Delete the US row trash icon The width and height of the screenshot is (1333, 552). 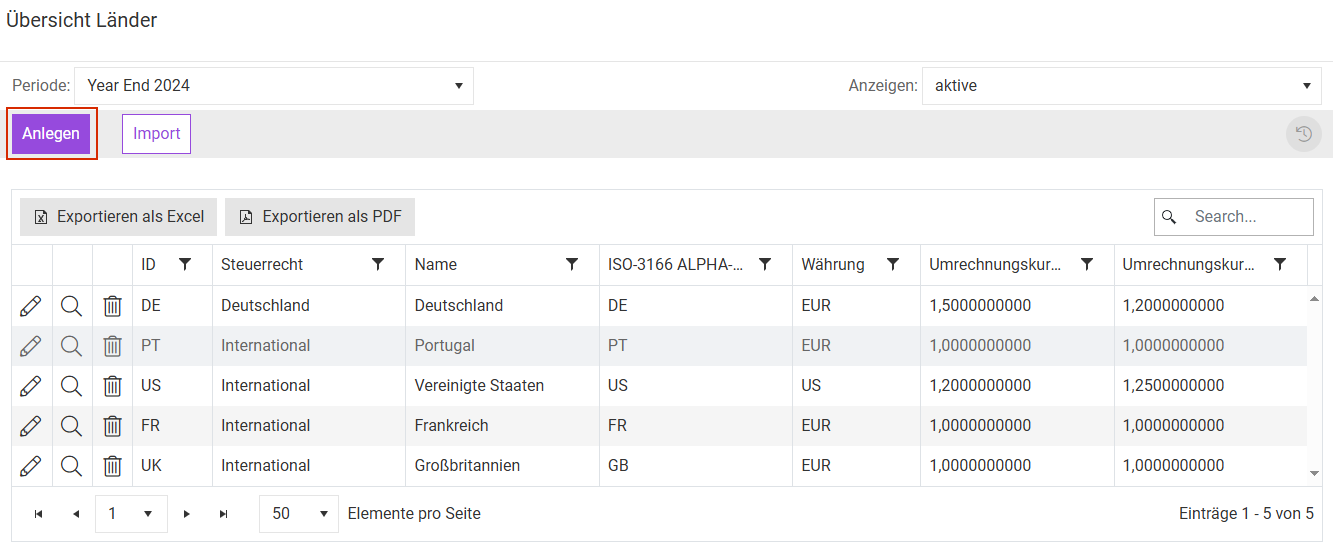point(112,386)
